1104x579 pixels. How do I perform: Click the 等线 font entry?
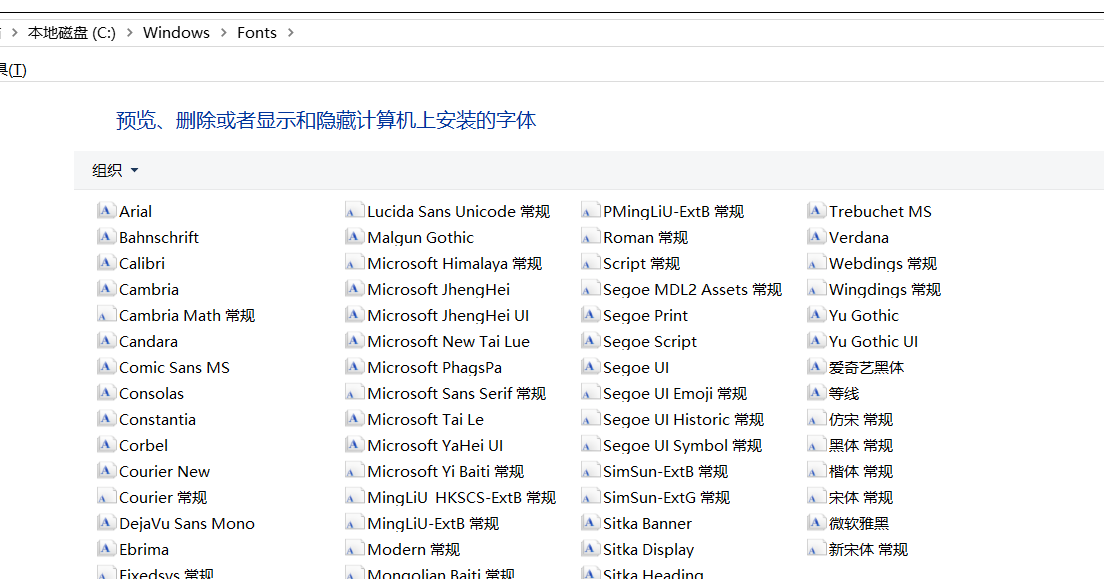click(843, 394)
